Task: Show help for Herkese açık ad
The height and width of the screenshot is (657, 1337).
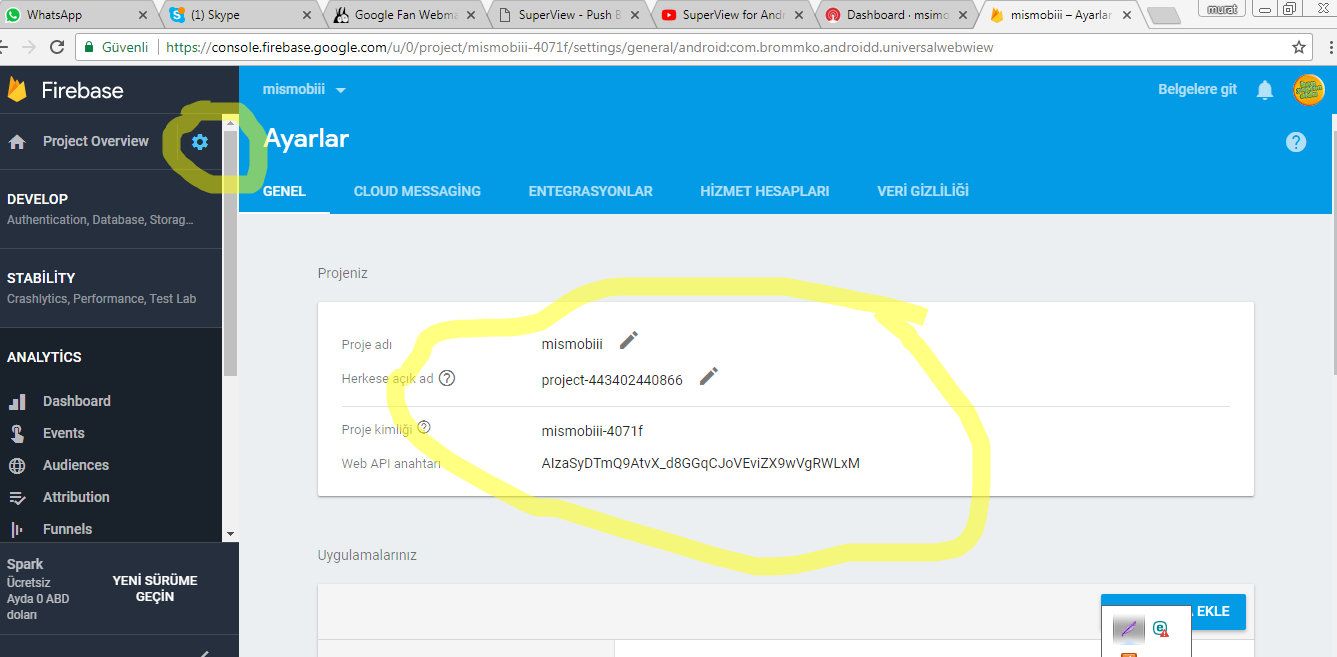Action: point(447,378)
